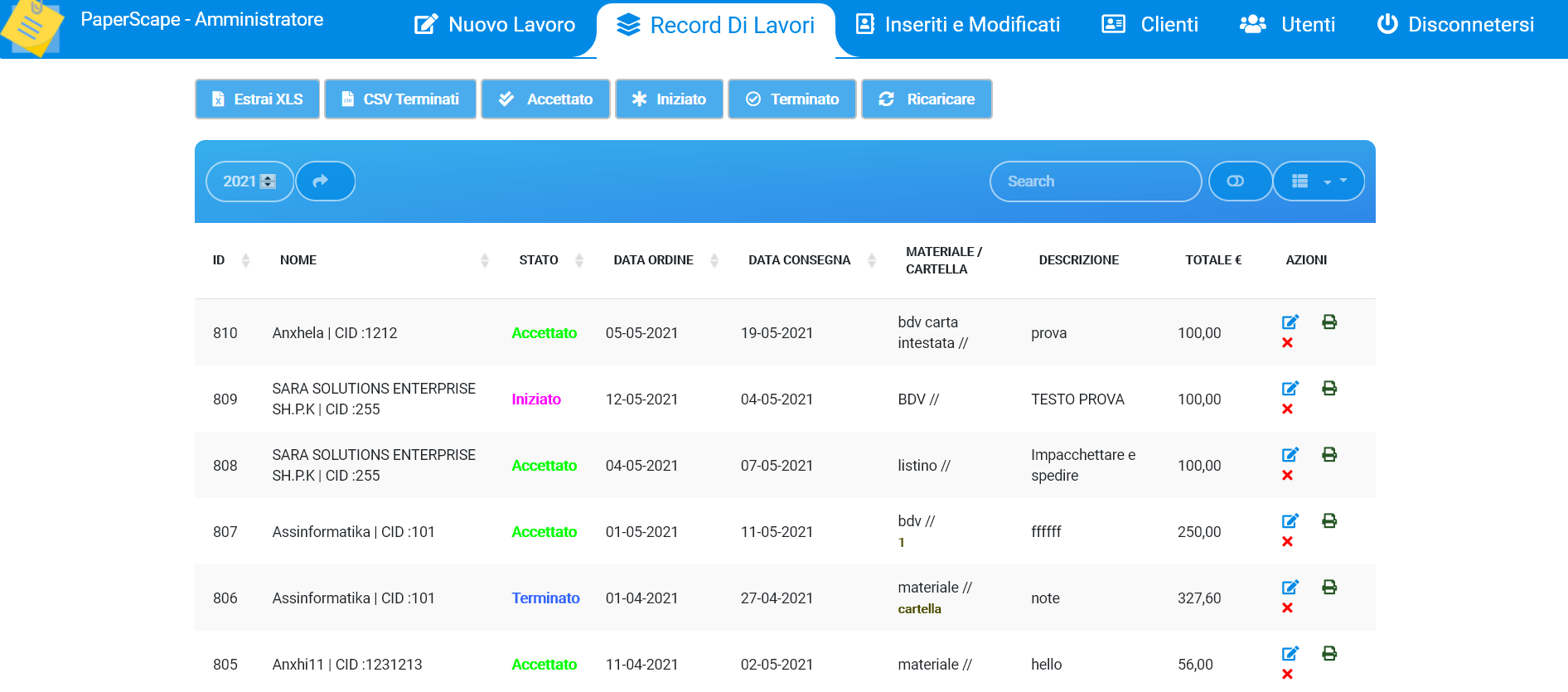
Task: Click Disconnetersi to log out
Action: pyautogui.click(x=1455, y=25)
